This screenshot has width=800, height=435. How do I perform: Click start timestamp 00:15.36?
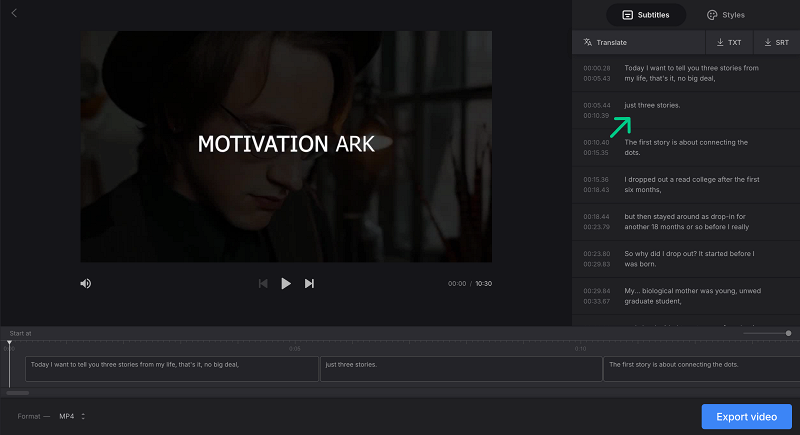coord(595,180)
